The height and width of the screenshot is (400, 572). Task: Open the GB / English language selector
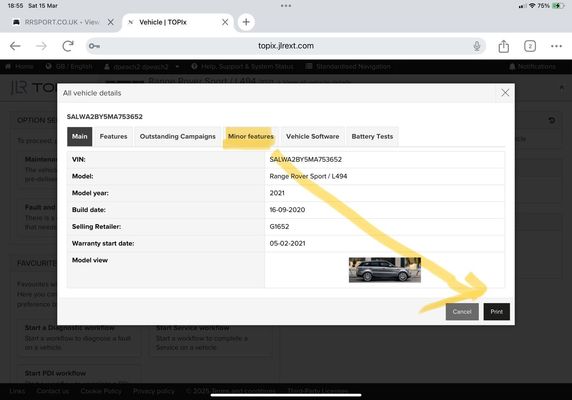point(69,67)
